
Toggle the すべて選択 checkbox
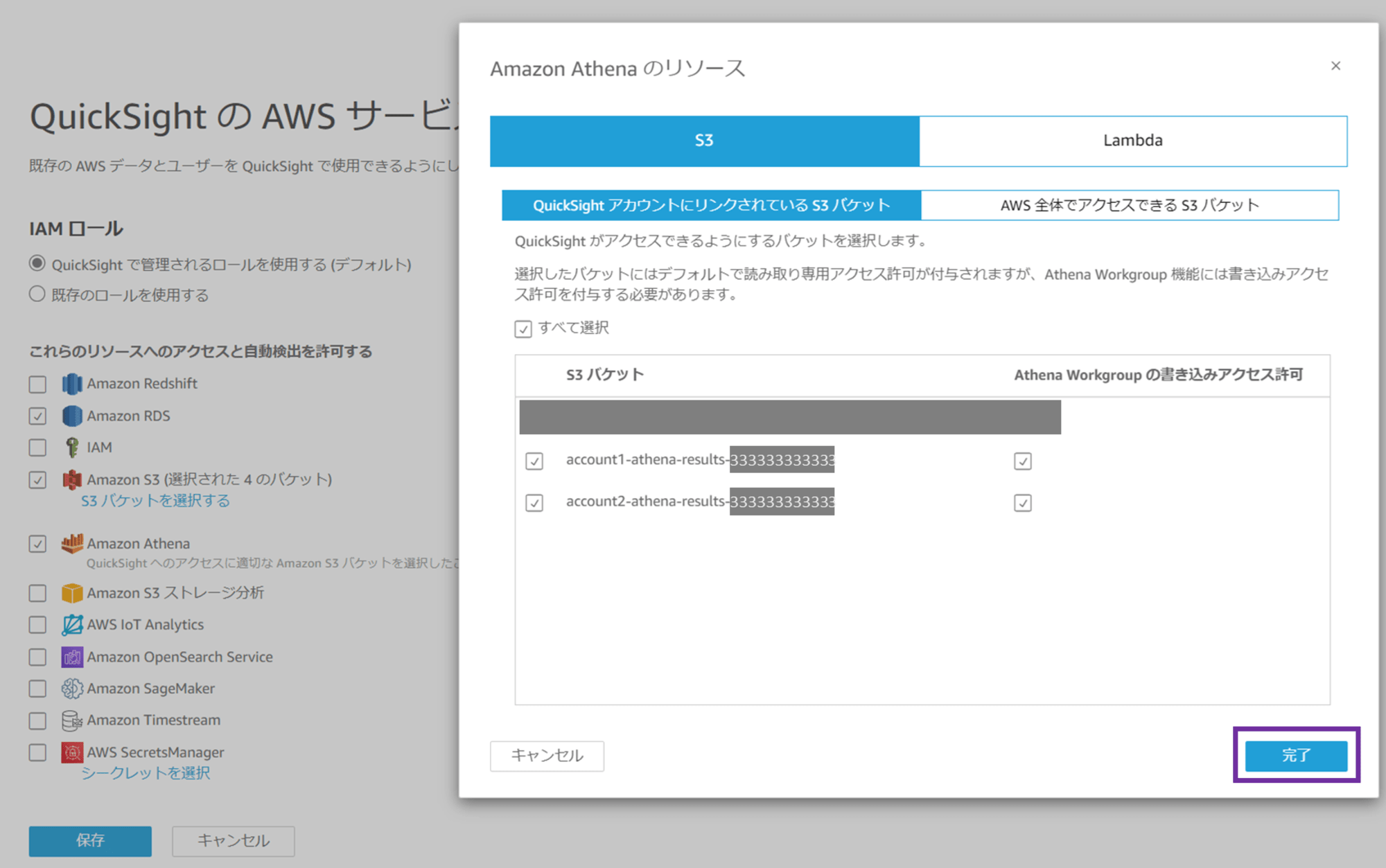(x=523, y=329)
